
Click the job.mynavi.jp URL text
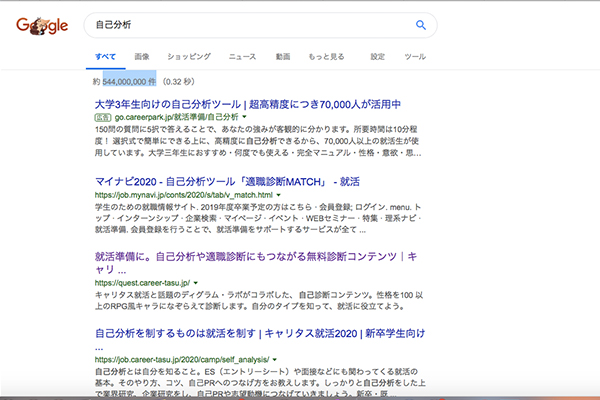(x=184, y=195)
